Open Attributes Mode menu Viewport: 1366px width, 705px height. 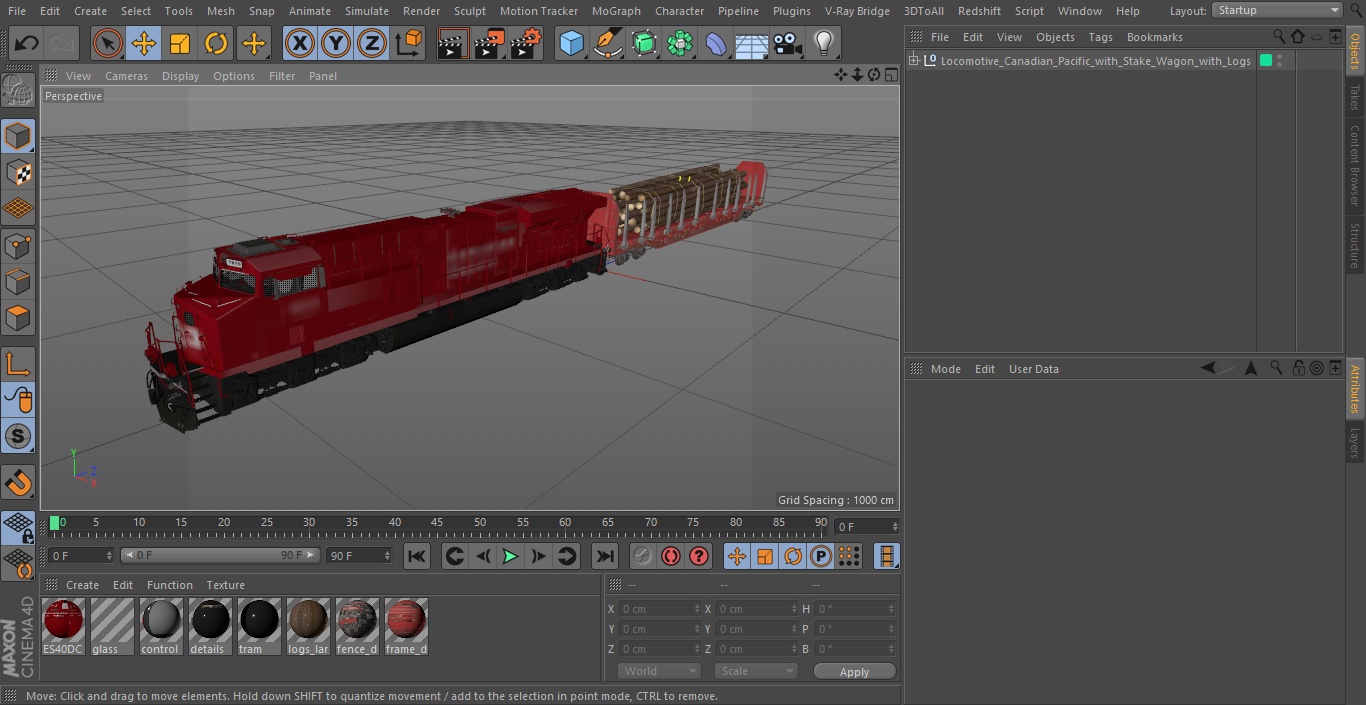(946, 369)
